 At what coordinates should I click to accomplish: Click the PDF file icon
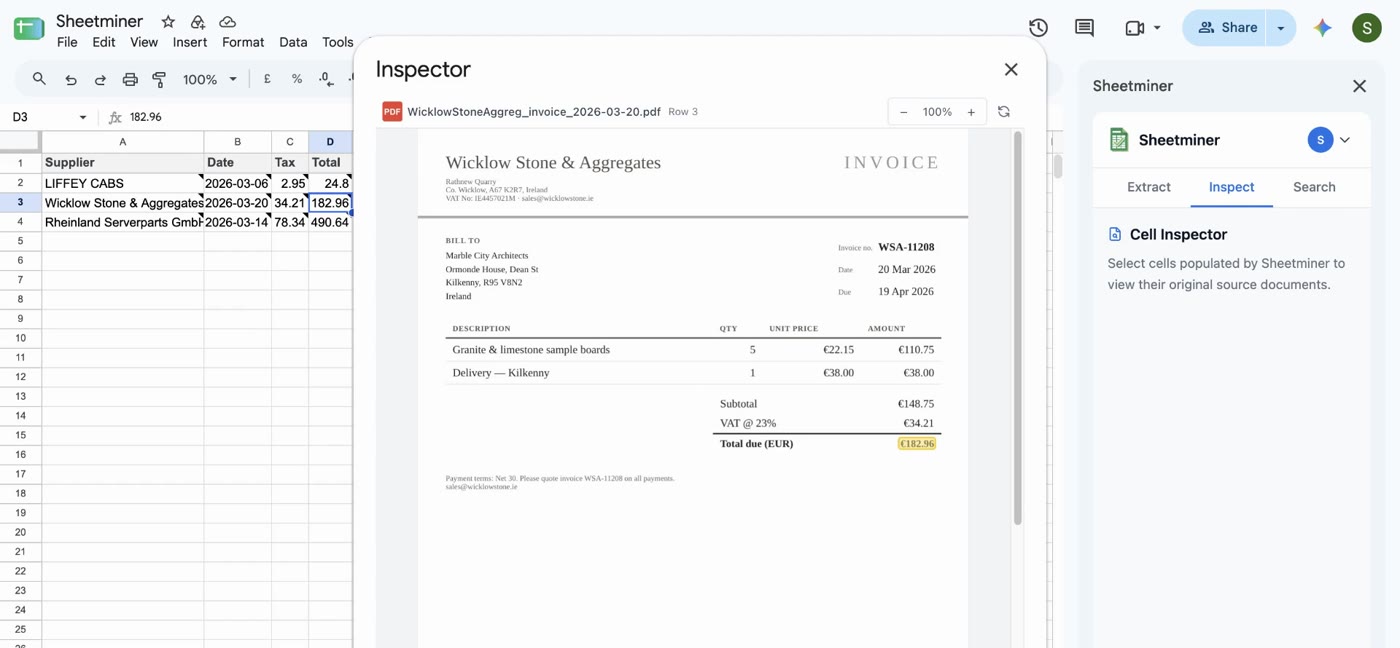coord(392,112)
